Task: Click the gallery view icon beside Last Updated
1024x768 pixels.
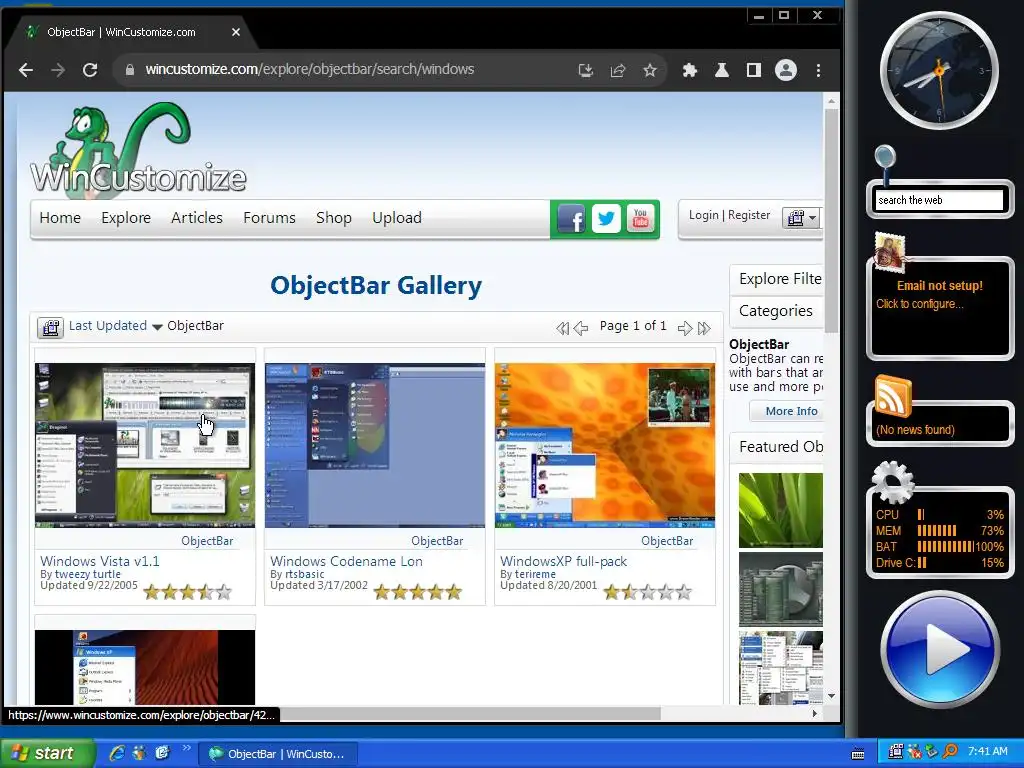Action: click(50, 327)
